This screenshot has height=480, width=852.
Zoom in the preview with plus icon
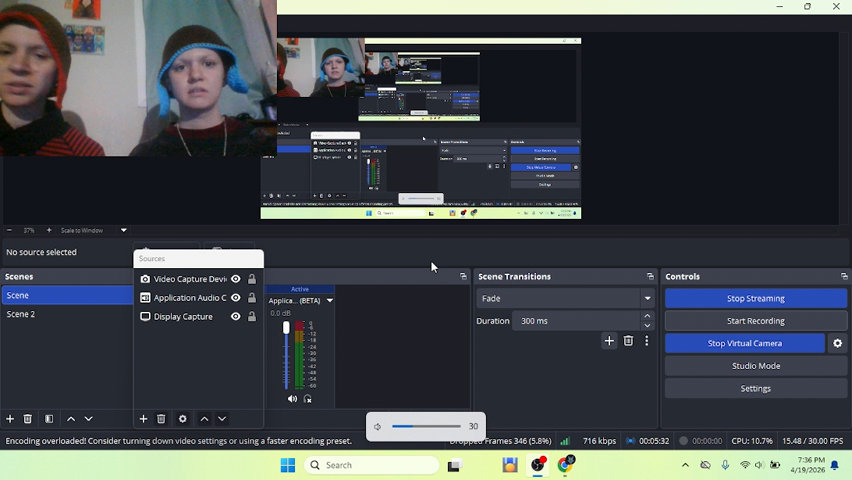tap(49, 230)
